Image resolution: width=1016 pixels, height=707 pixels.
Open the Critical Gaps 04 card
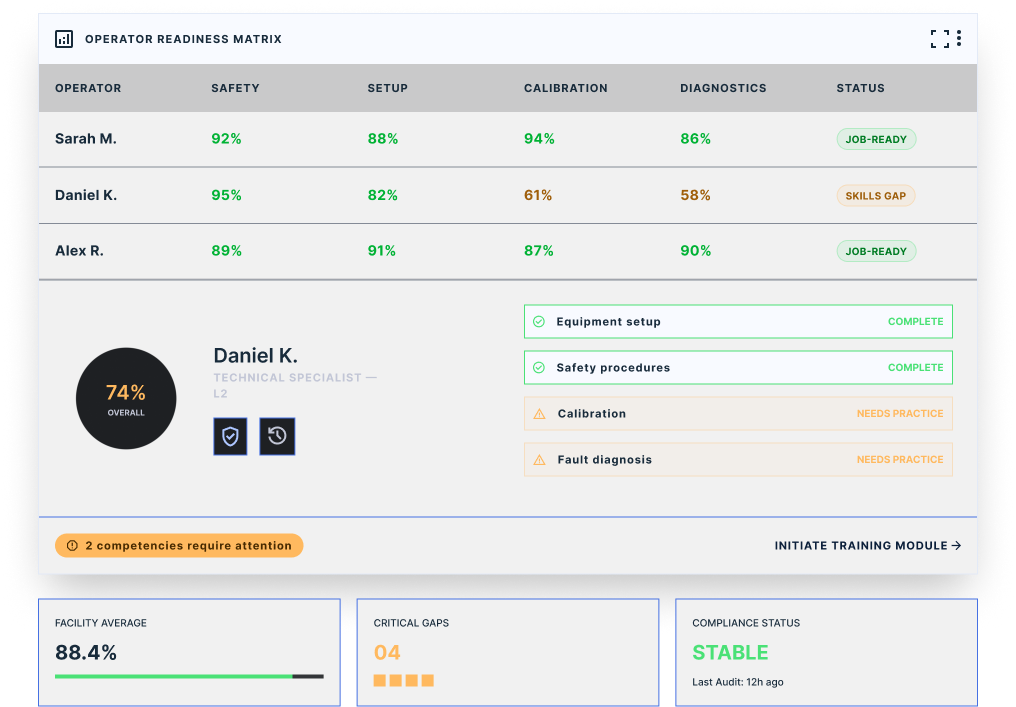508,653
